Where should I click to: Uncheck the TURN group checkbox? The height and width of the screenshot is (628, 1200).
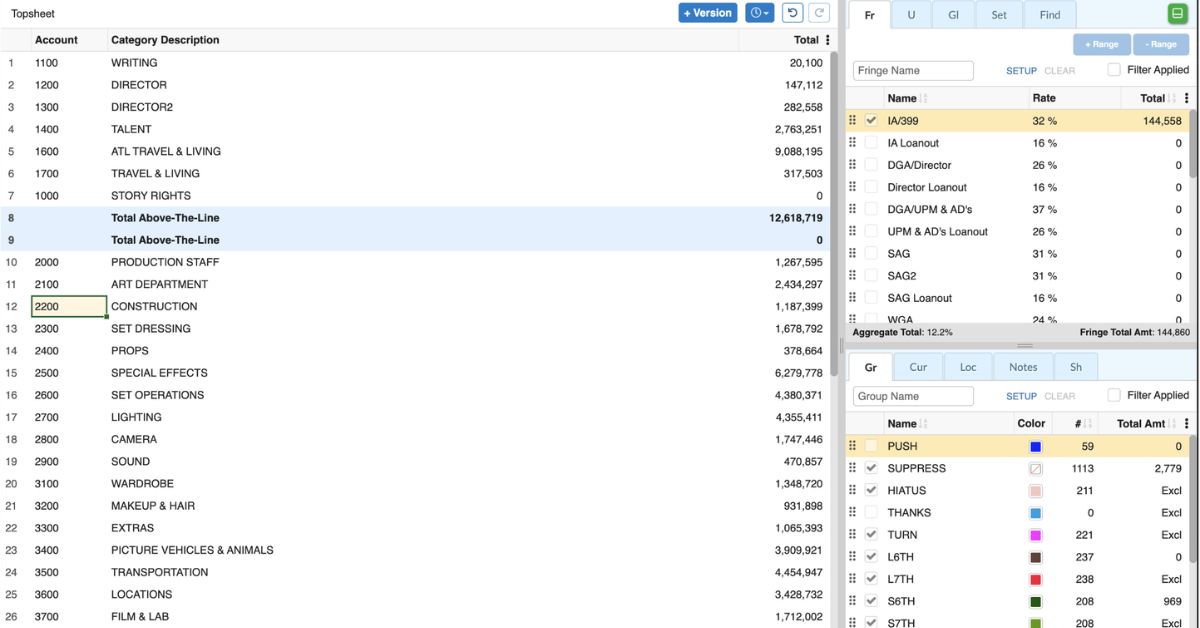pos(871,535)
